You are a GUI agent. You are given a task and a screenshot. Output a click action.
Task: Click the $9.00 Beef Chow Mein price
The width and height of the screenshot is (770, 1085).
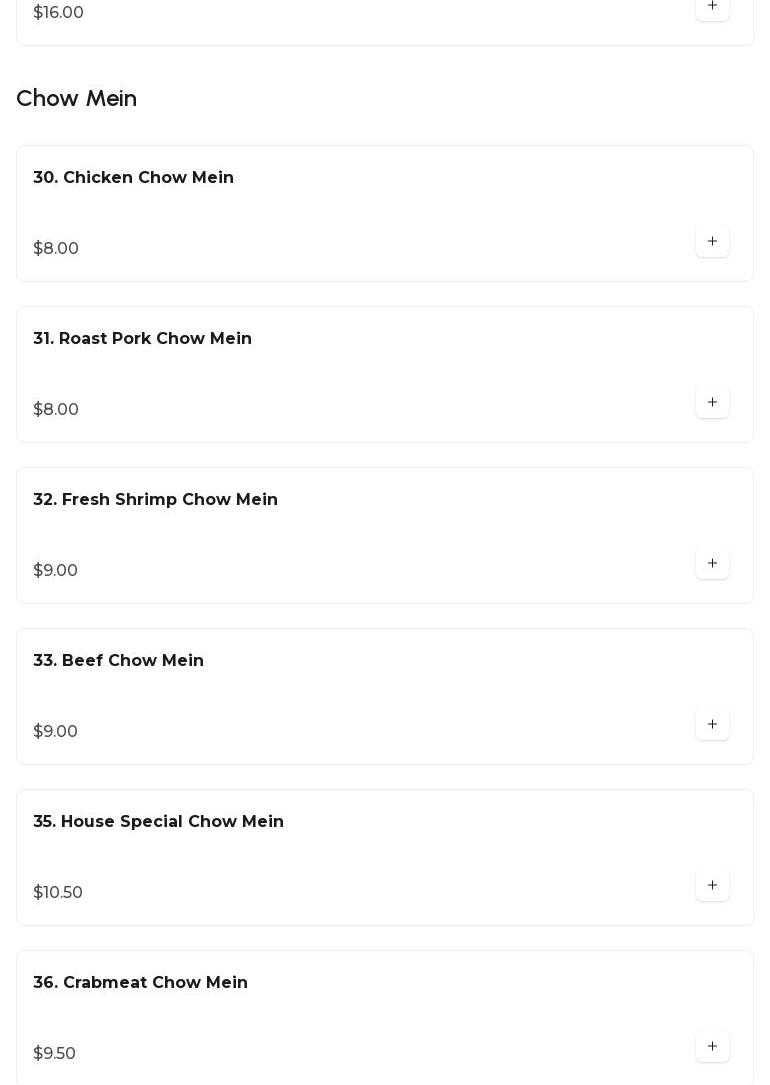click(x=56, y=732)
